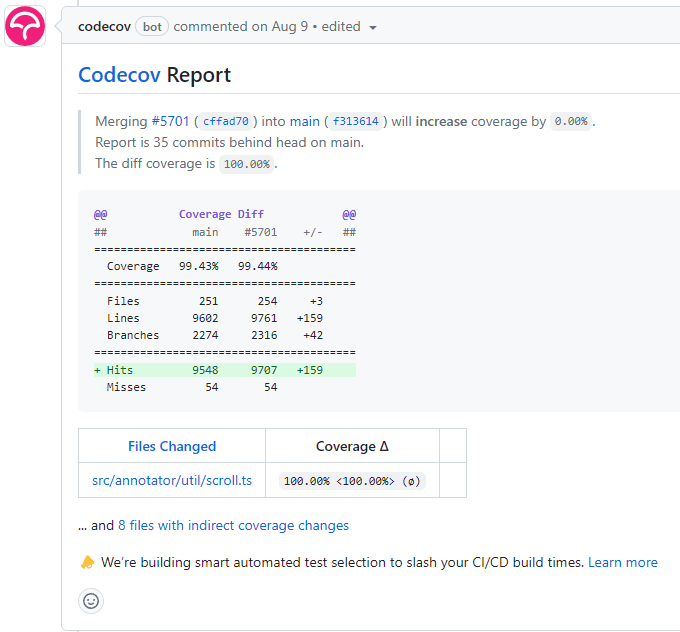
Task: Click 'Report is 35 commits behind' text
Action: click(229, 142)
